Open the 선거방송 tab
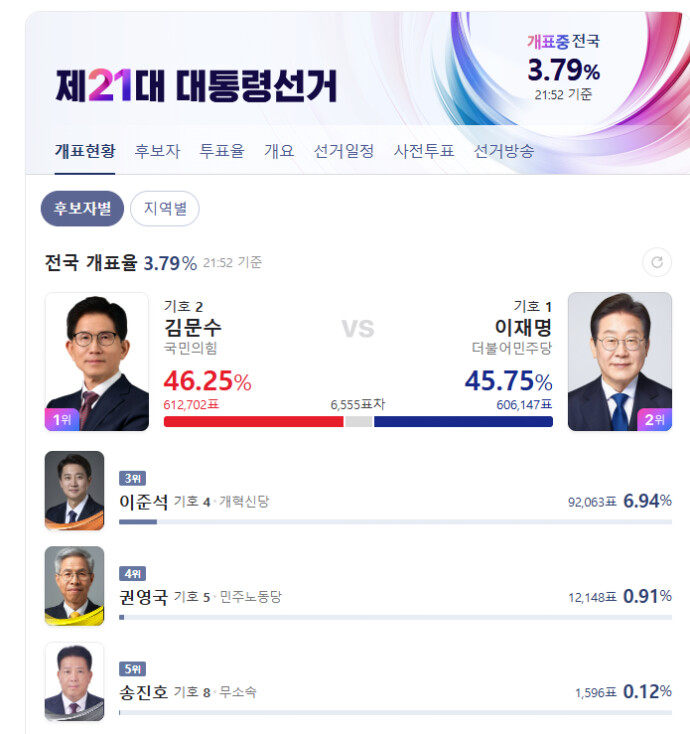The height and width of the screenshot is (734, 690). coord(504,151)
